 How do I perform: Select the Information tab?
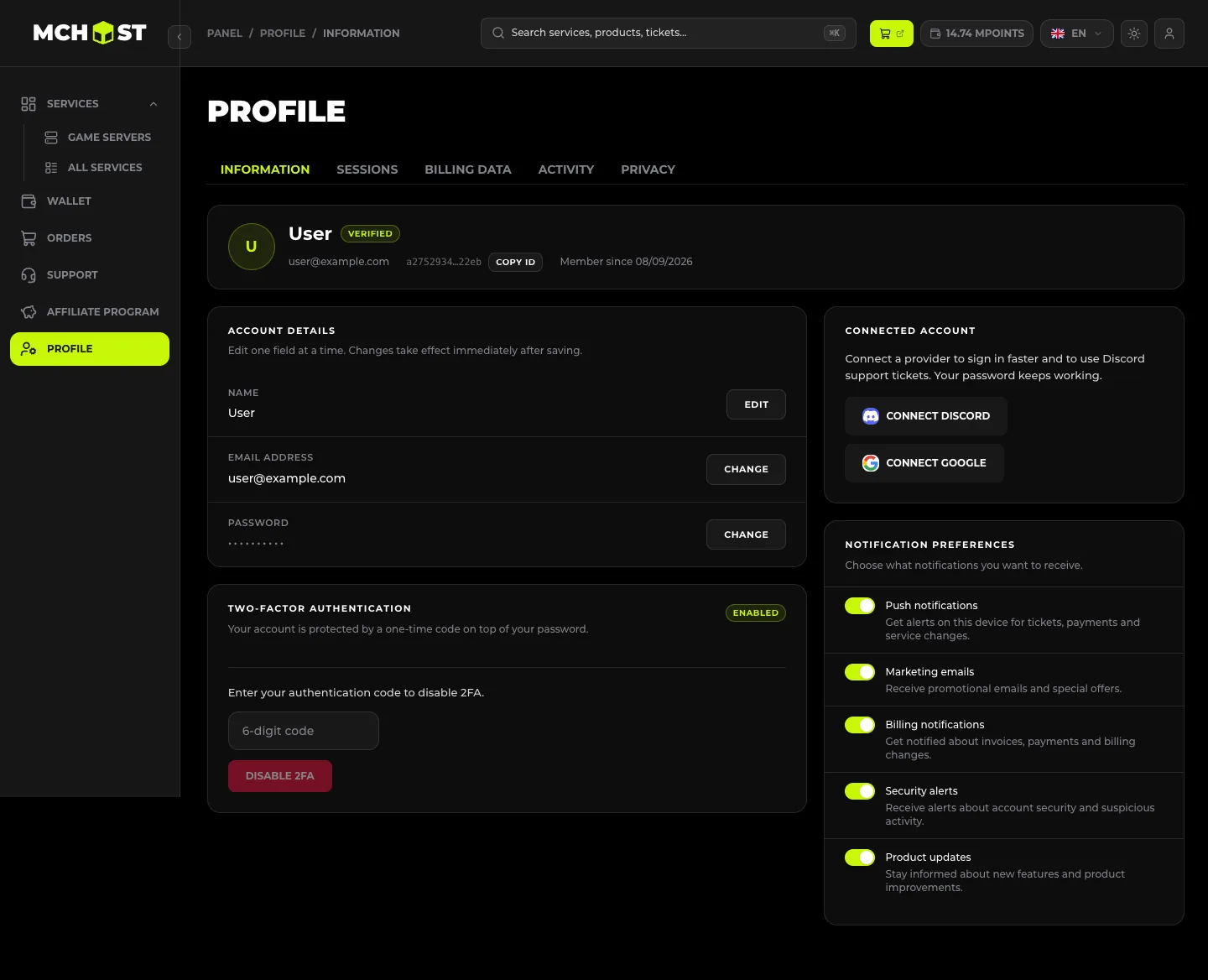pos(265,169)
